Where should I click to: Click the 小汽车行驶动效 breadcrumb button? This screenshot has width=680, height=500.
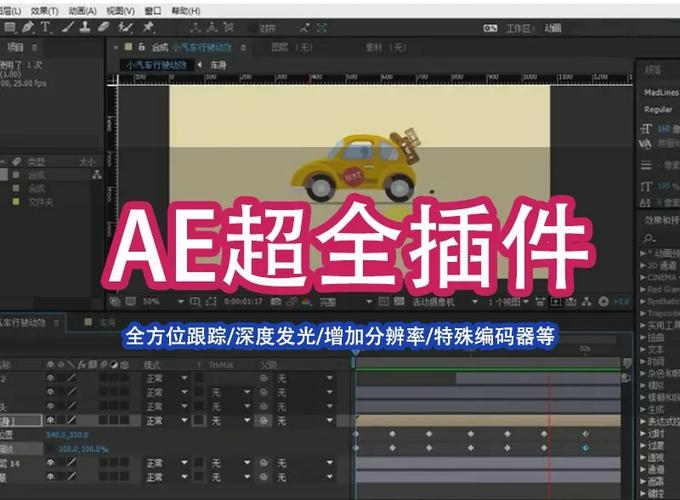(157, 65)
